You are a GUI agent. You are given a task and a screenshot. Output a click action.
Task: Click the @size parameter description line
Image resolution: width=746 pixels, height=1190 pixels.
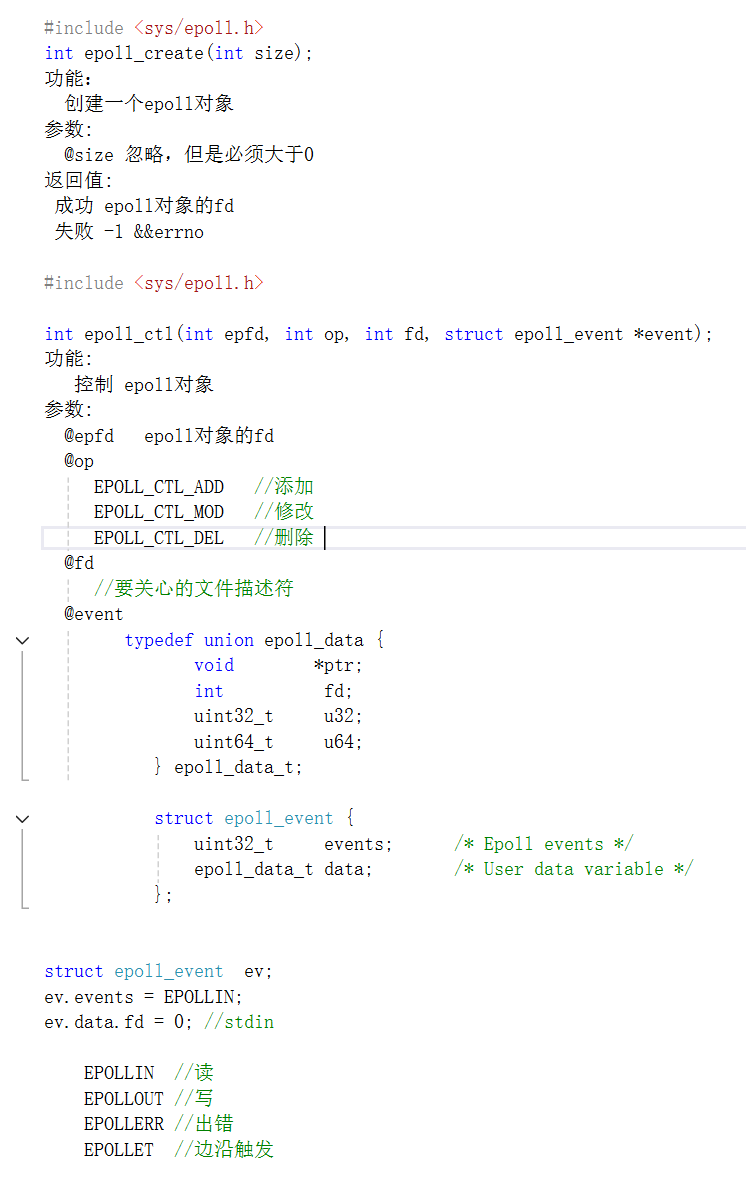tap(189, 155)
